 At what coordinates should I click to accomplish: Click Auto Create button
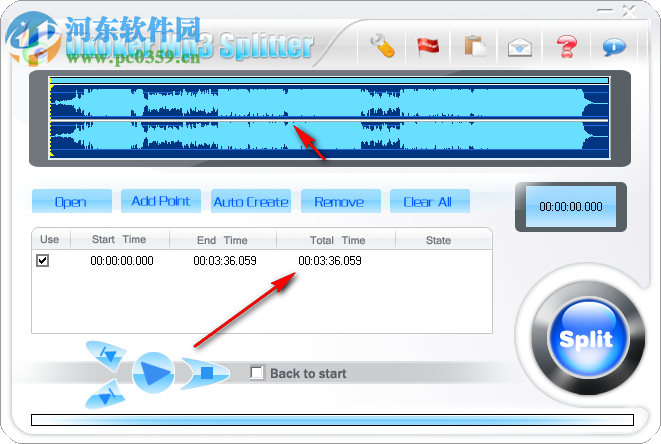click(251, 202)
